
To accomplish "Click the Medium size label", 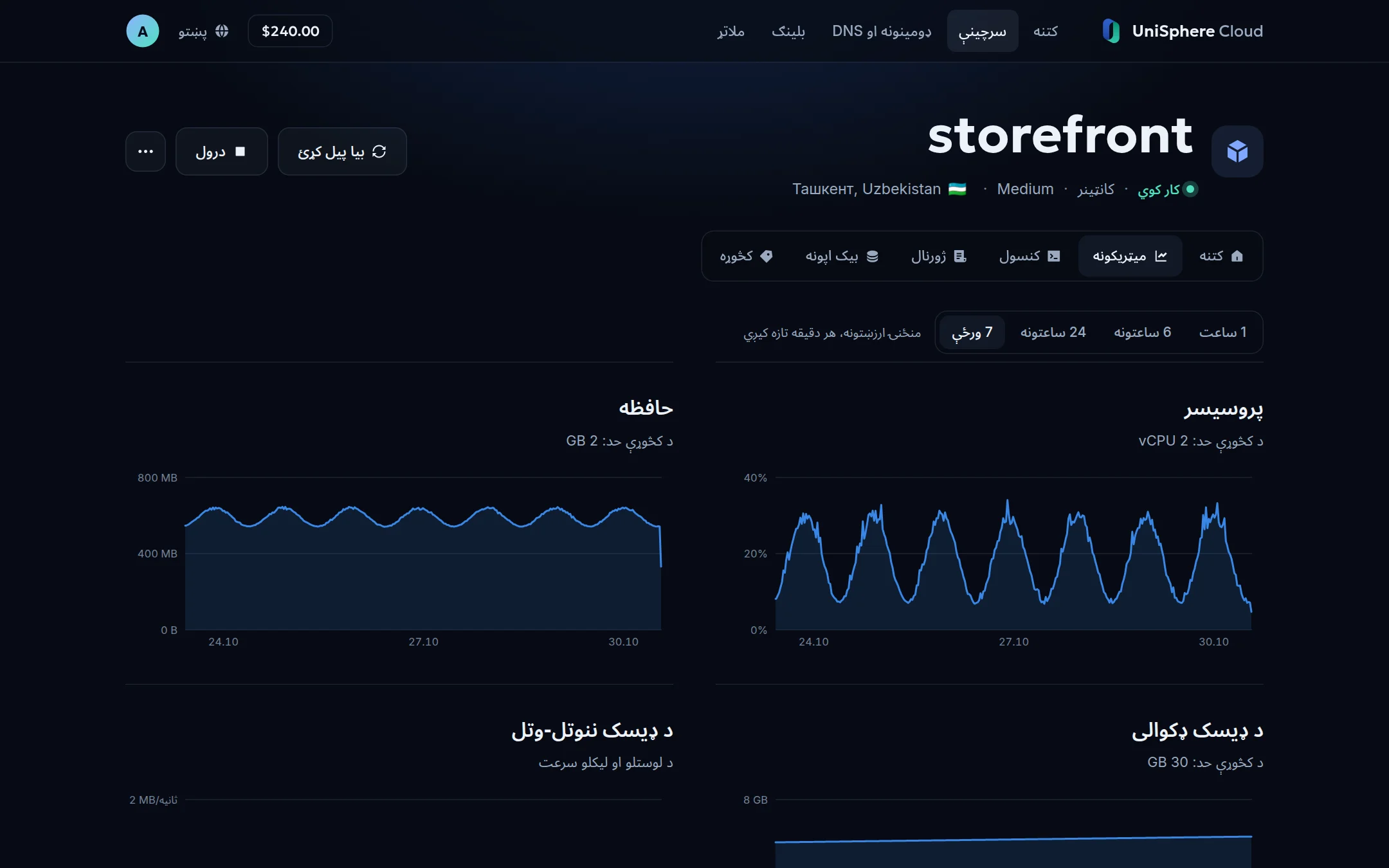I will 1026,189.
